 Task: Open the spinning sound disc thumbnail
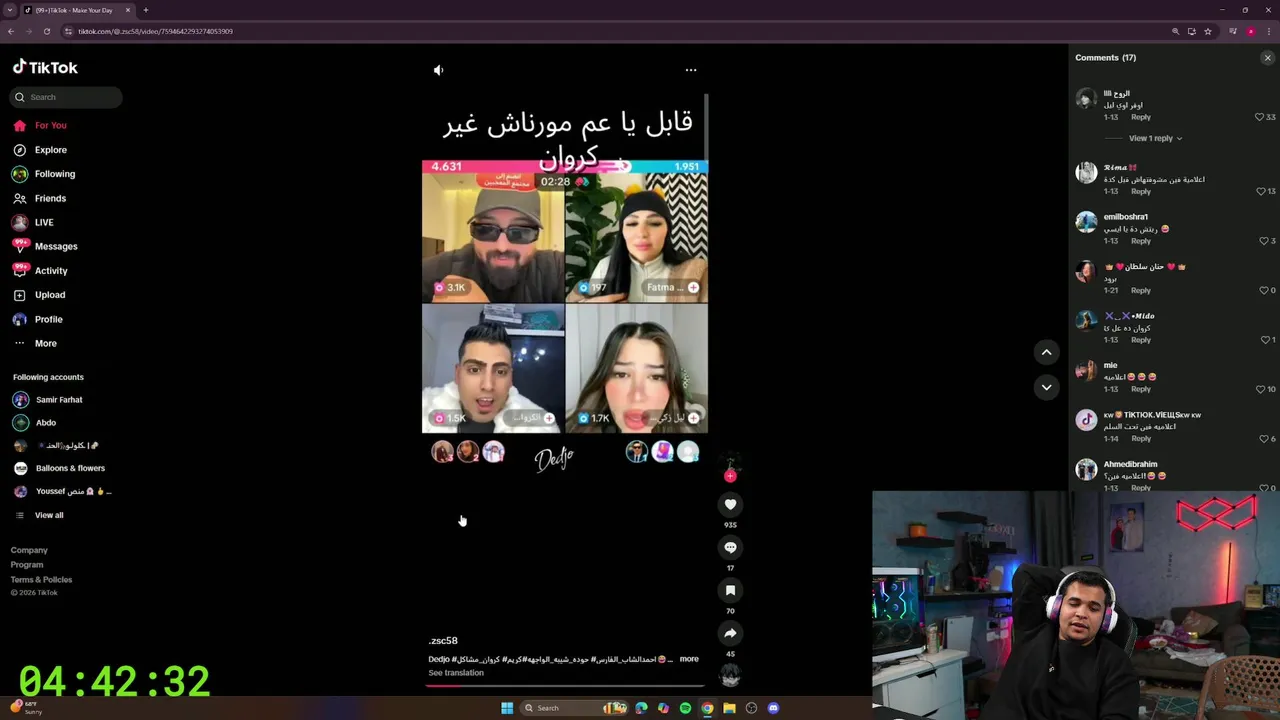click(730, 676)
